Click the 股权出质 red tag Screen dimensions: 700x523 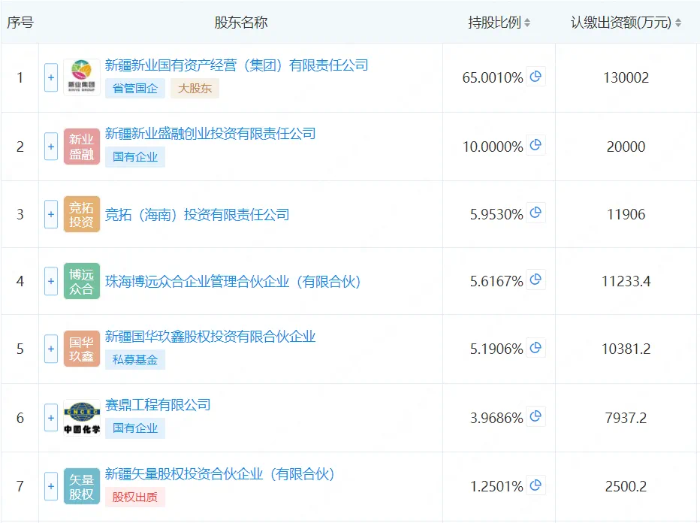pyautogui.click(x=135, y=497)
